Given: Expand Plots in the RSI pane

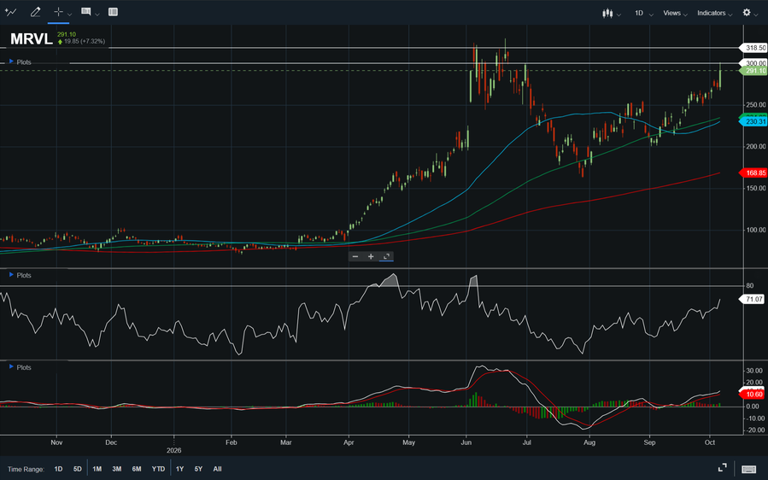Looking at the screenshot, I should [x=20, y=275].
